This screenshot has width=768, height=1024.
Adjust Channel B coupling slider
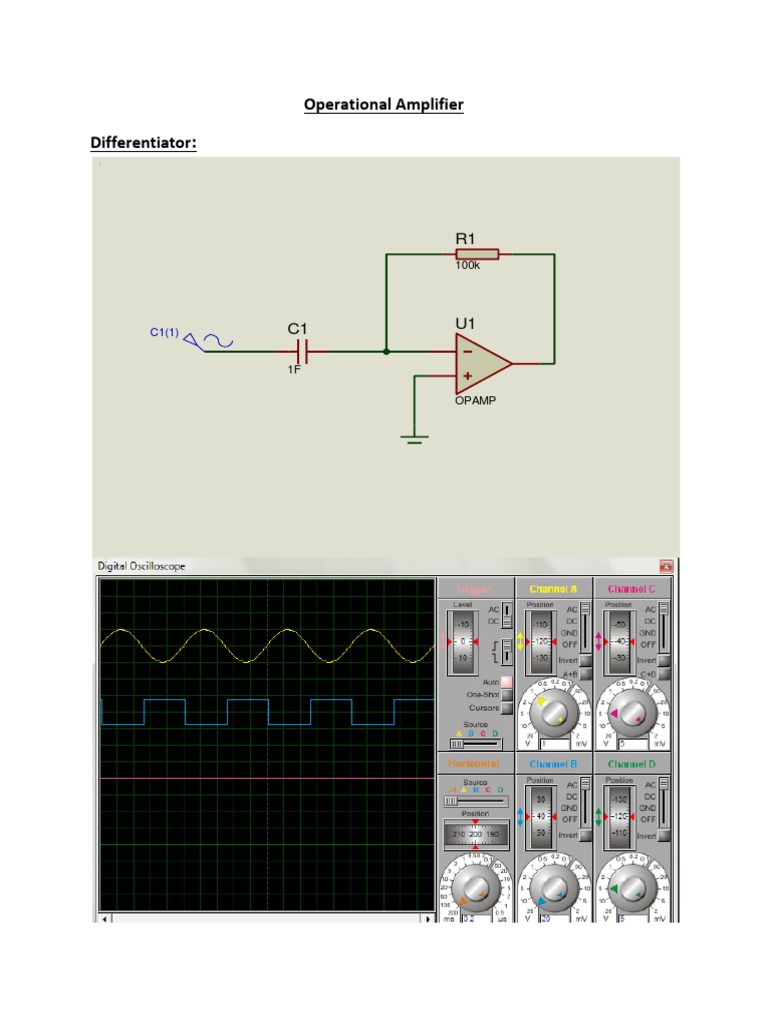coord(585,802)
